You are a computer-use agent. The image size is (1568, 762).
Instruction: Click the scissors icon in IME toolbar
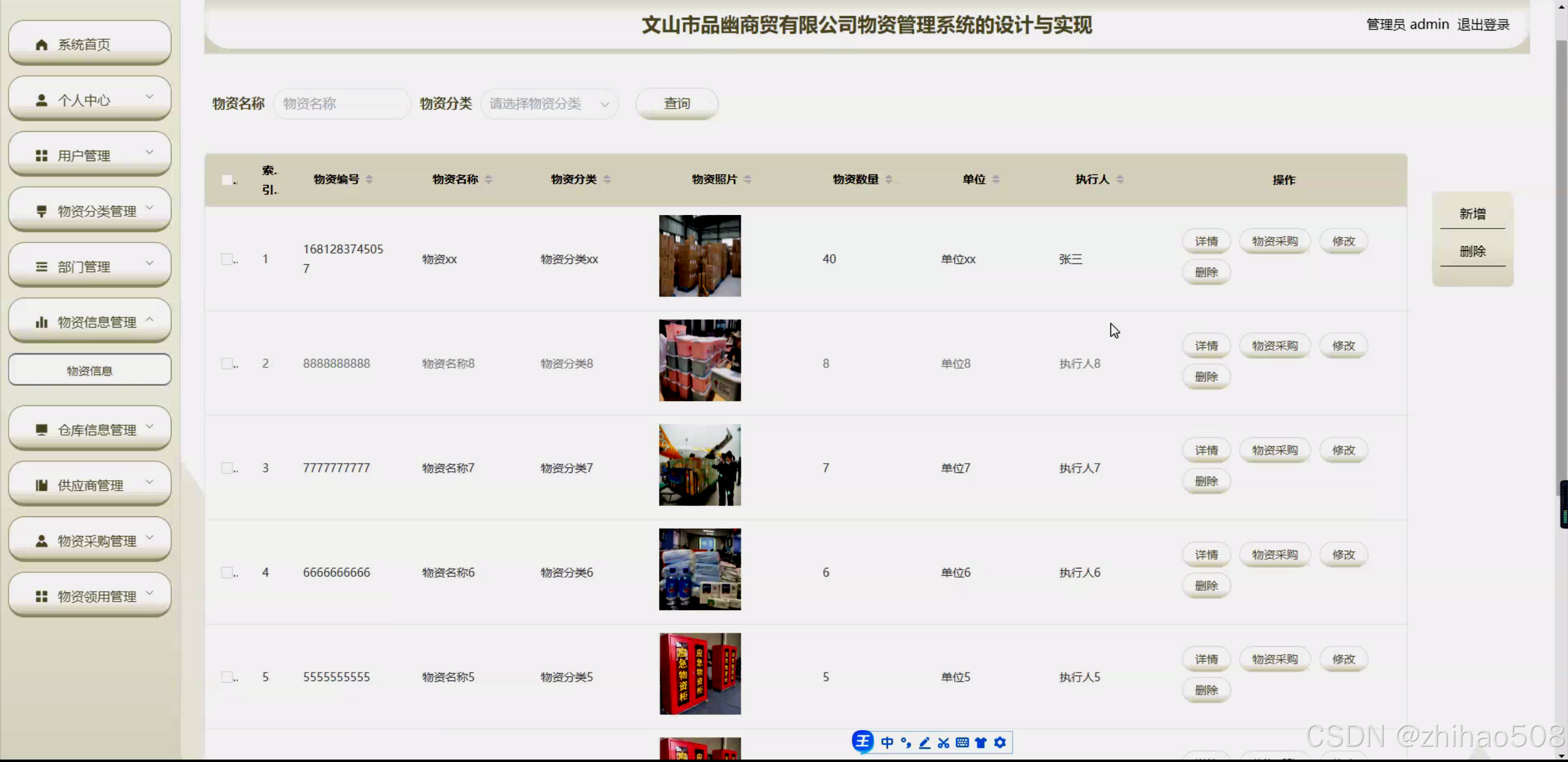[943, 743]
